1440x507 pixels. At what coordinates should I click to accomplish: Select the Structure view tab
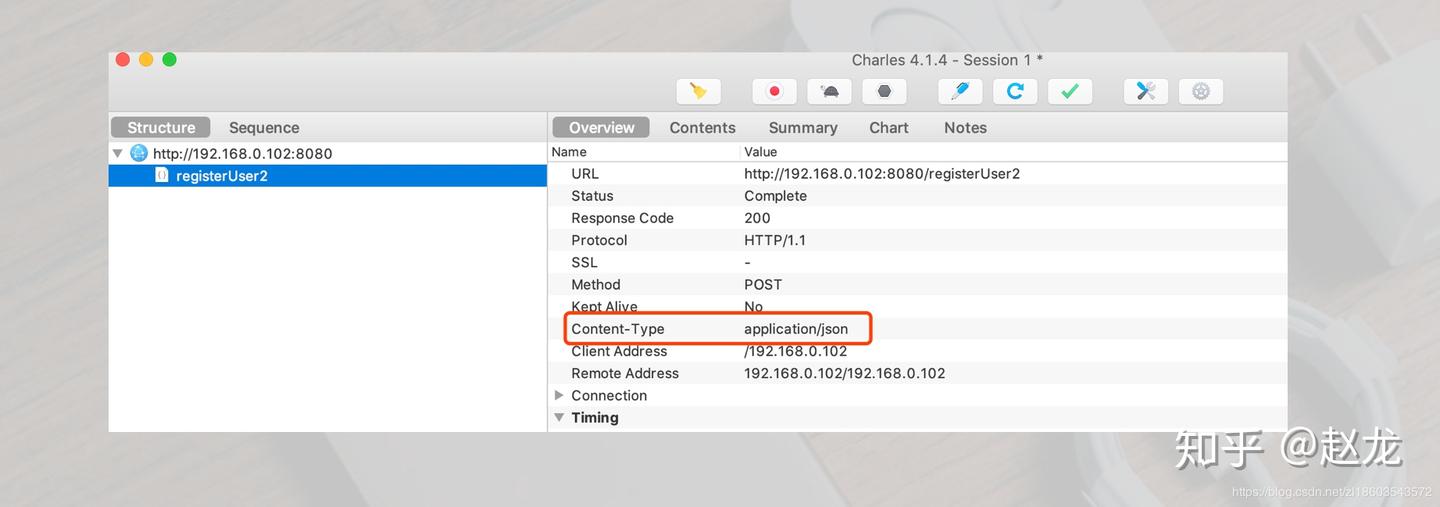(161, 127)
